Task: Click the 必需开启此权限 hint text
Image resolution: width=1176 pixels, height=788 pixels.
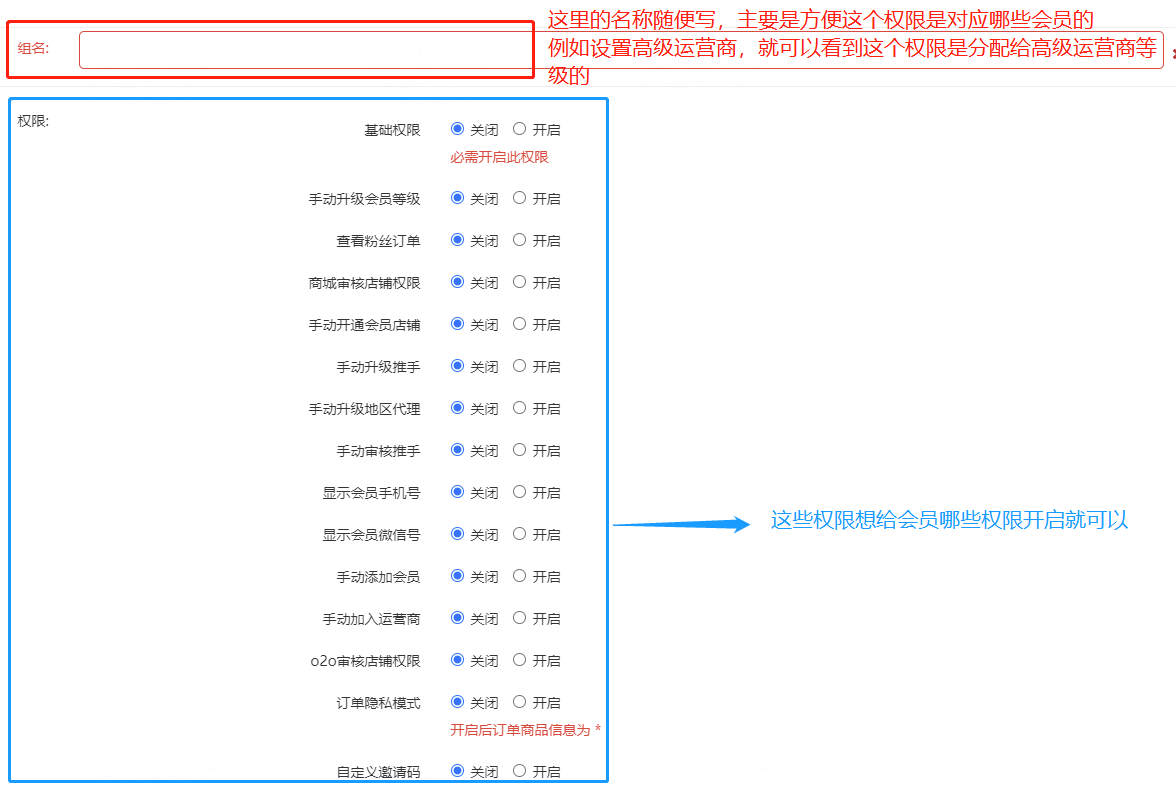Action: tap(499, 157)
